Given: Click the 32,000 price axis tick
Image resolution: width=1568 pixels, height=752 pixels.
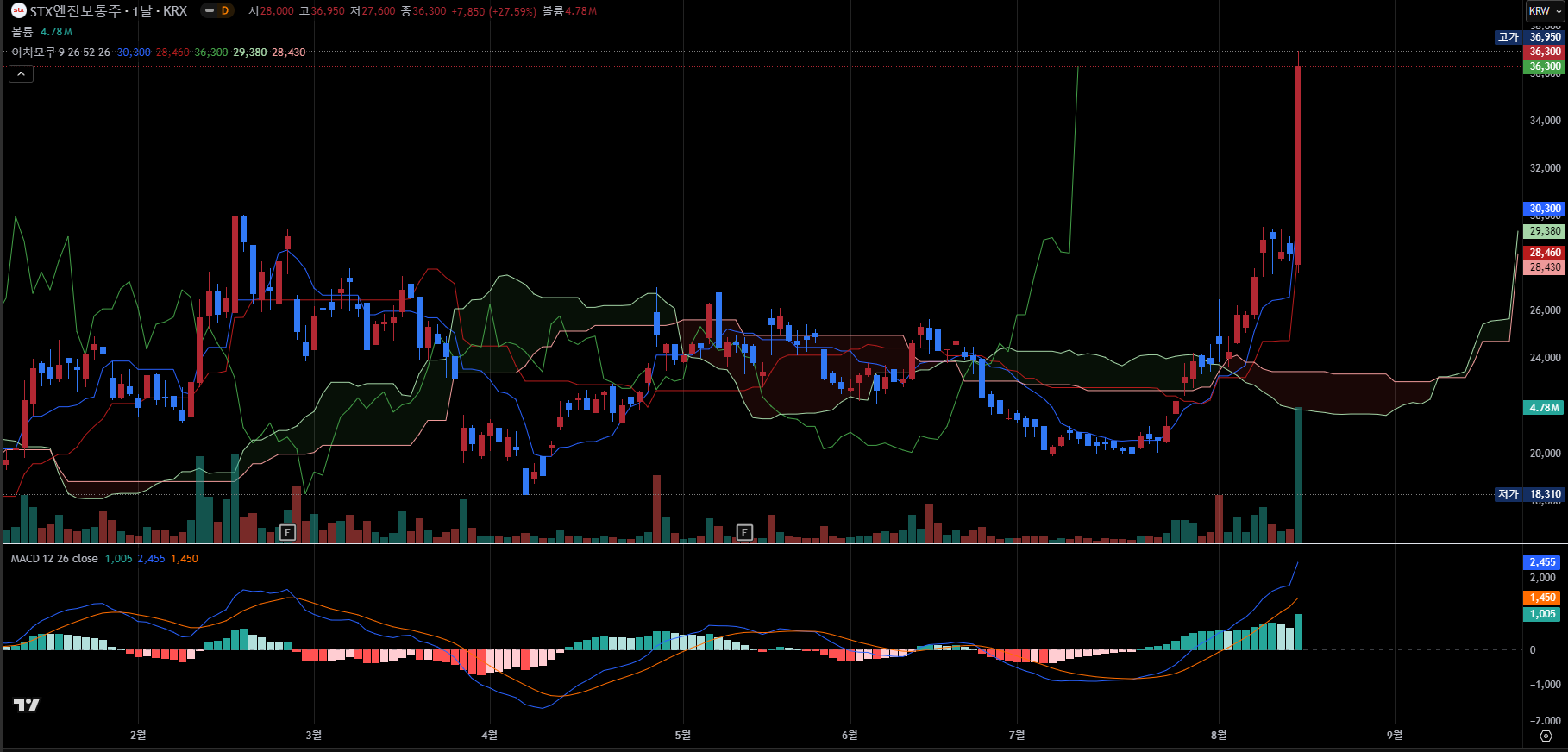Looking at the screenshot, I should click(x=1545, y=168).
